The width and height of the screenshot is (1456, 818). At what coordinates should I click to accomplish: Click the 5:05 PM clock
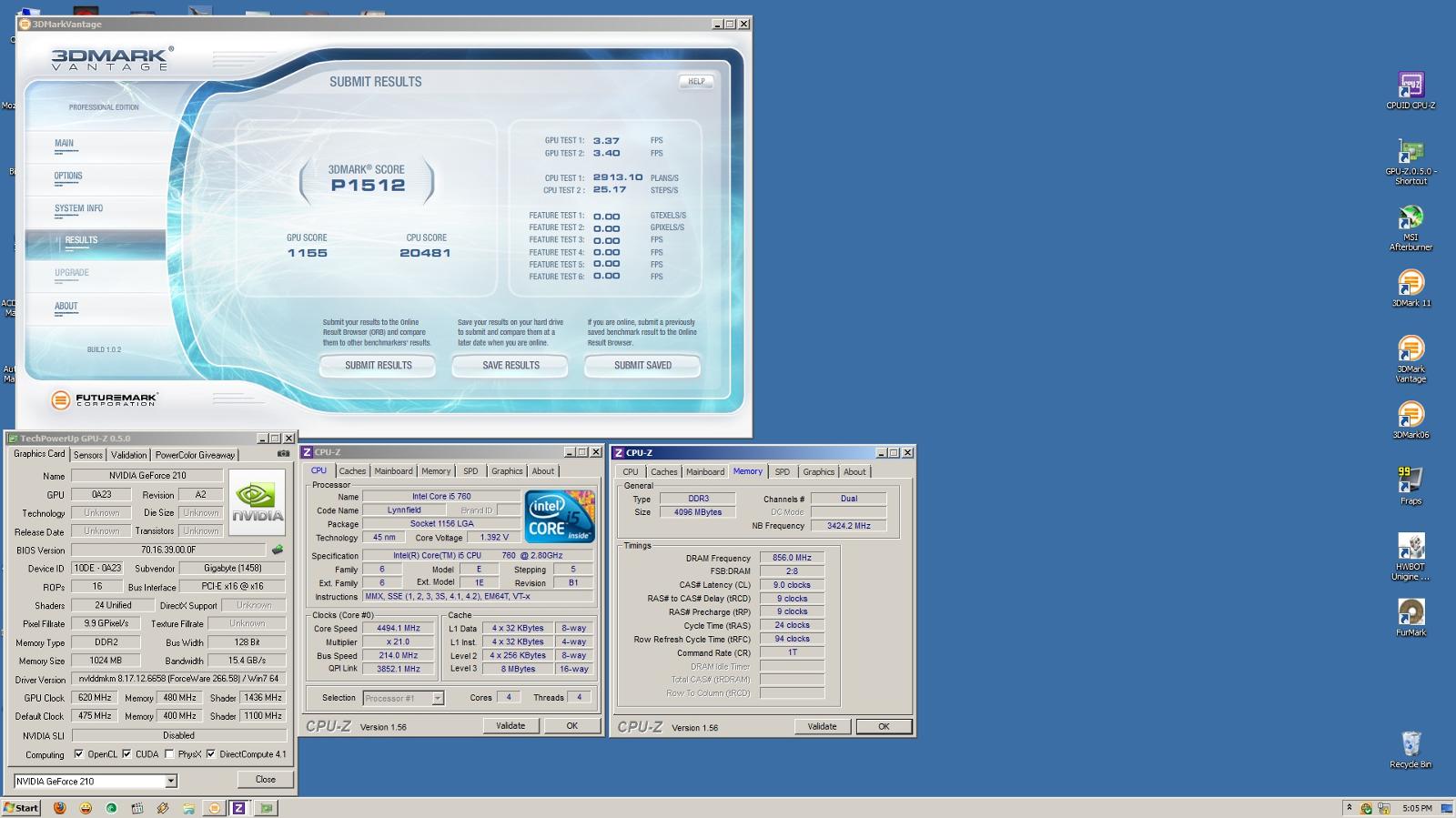pyautogui.click(x=1417, y=808)
